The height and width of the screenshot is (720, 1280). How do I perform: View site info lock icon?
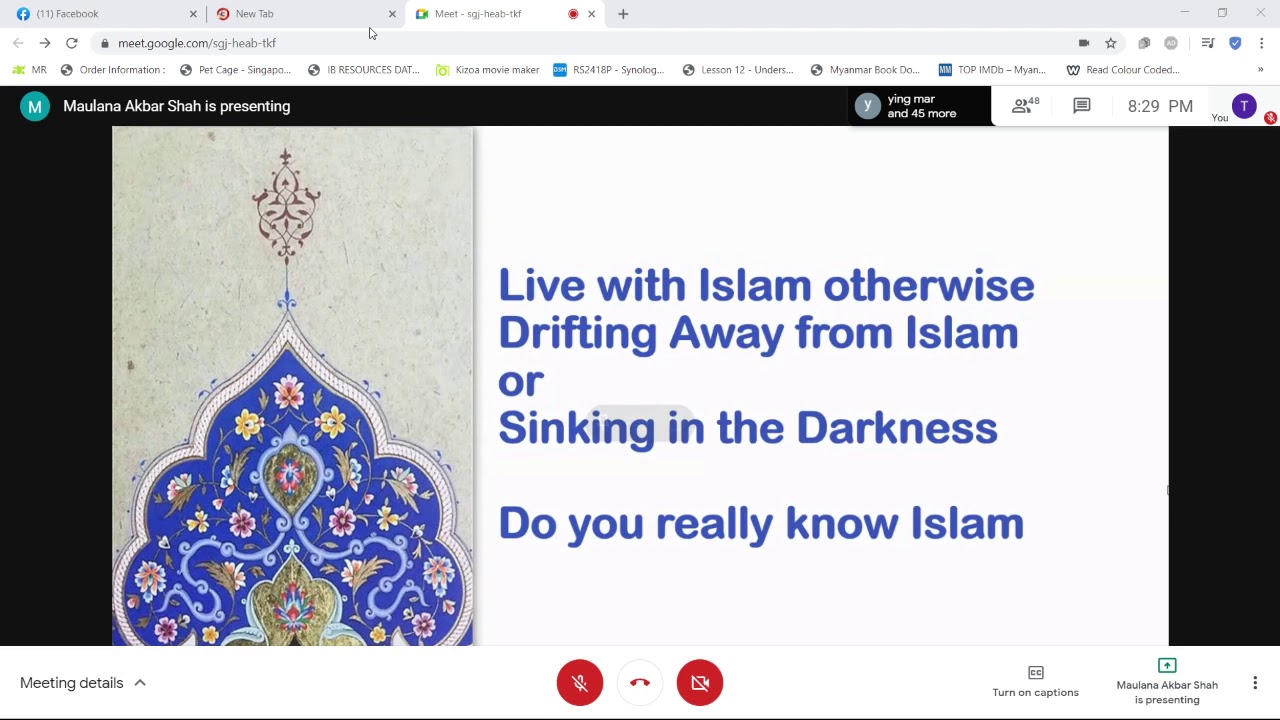[x=104, y=43]
